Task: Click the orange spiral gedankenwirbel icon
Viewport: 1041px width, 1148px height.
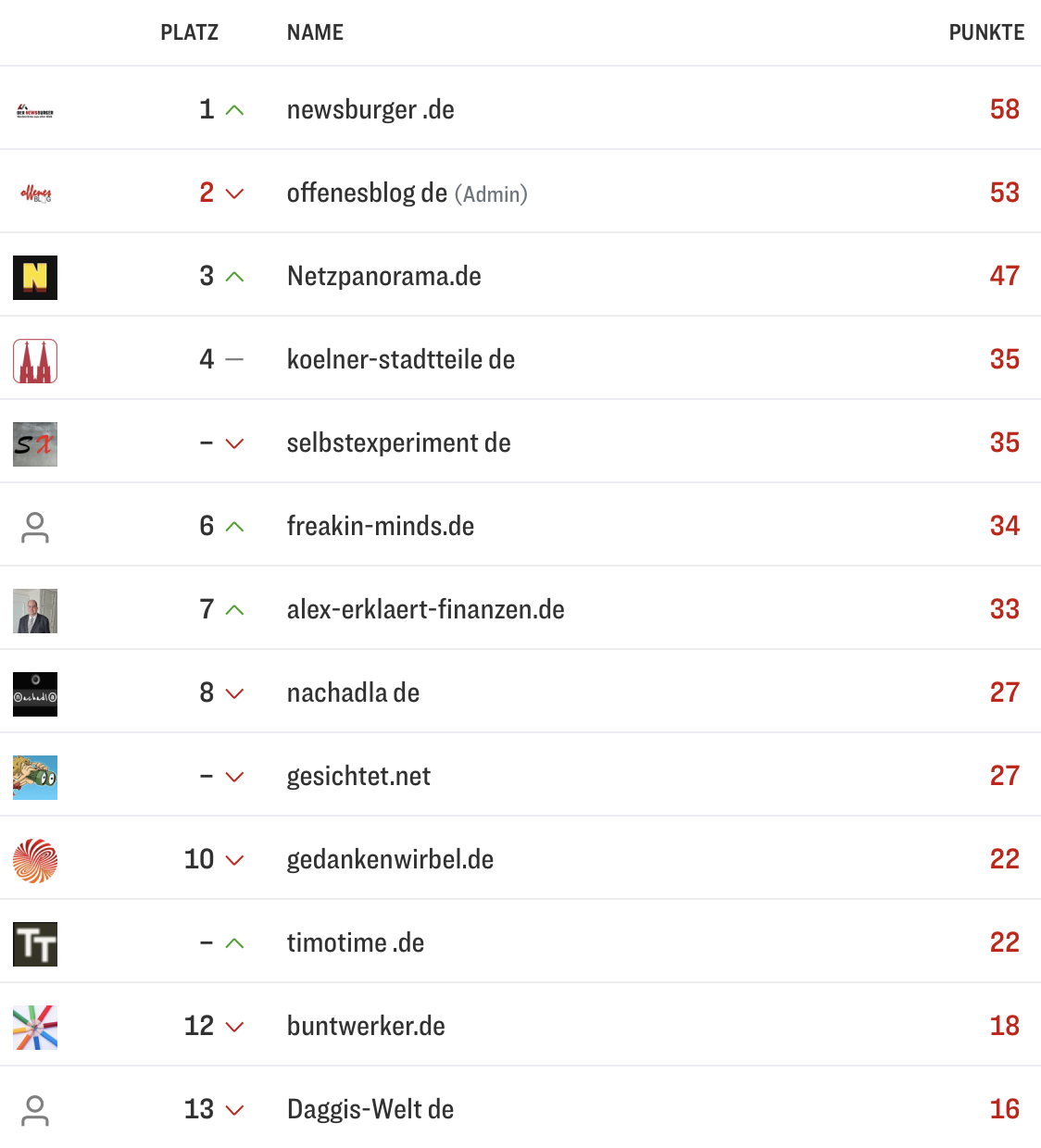Action: tap(34, 859)
